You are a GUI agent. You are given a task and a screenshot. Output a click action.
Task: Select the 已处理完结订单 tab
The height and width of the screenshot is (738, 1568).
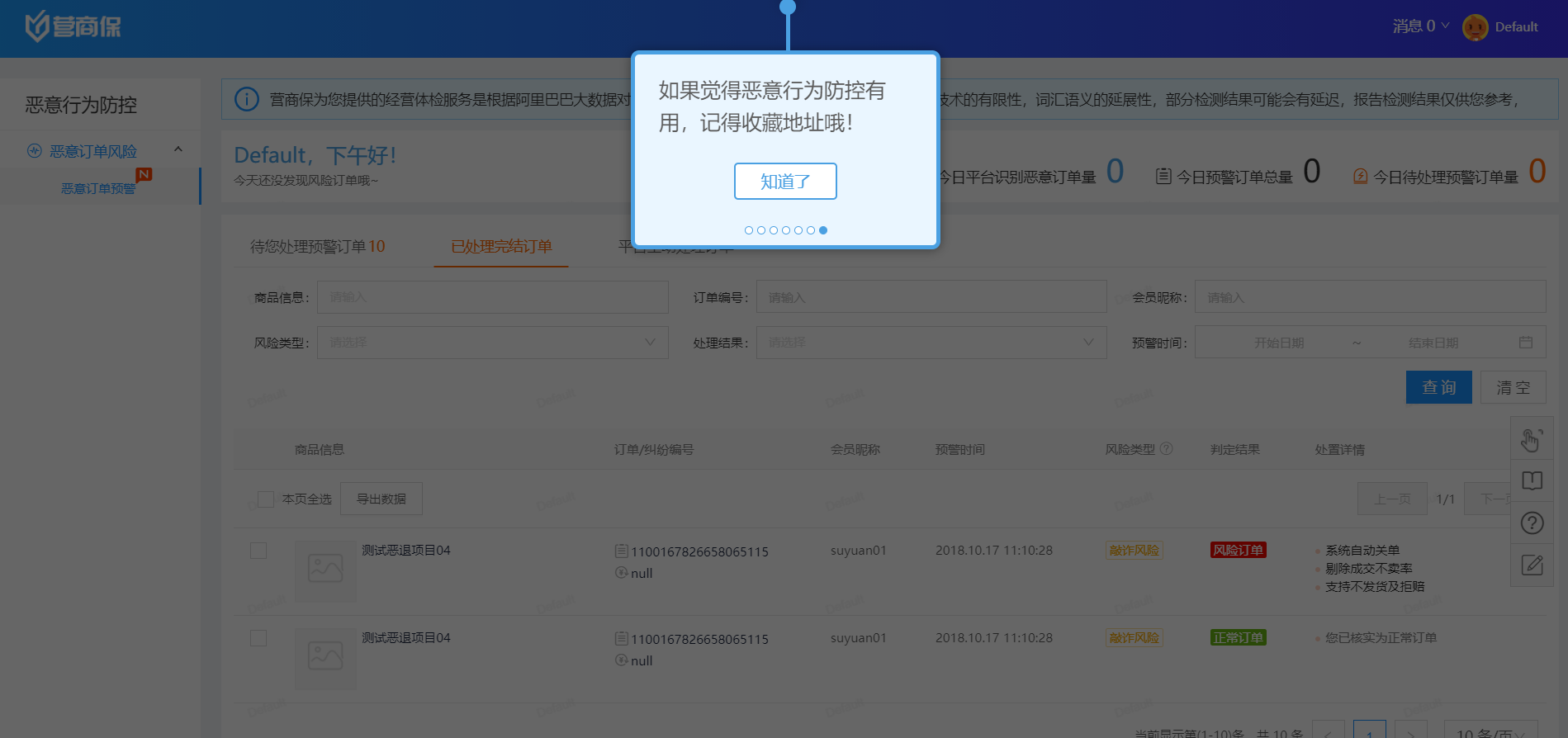(501, 247)
